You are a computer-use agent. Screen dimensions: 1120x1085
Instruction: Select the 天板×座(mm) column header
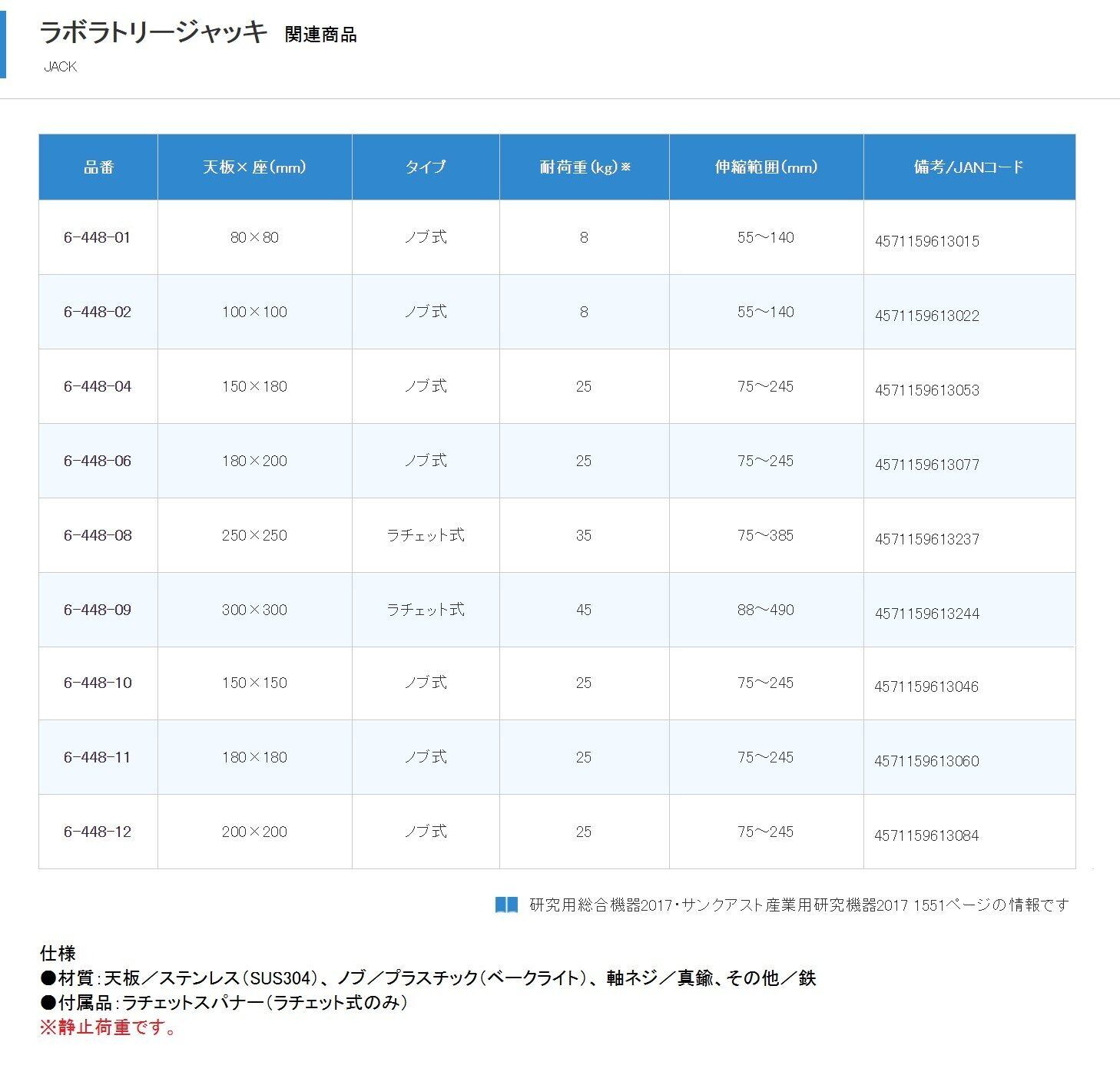pos(255,167)
